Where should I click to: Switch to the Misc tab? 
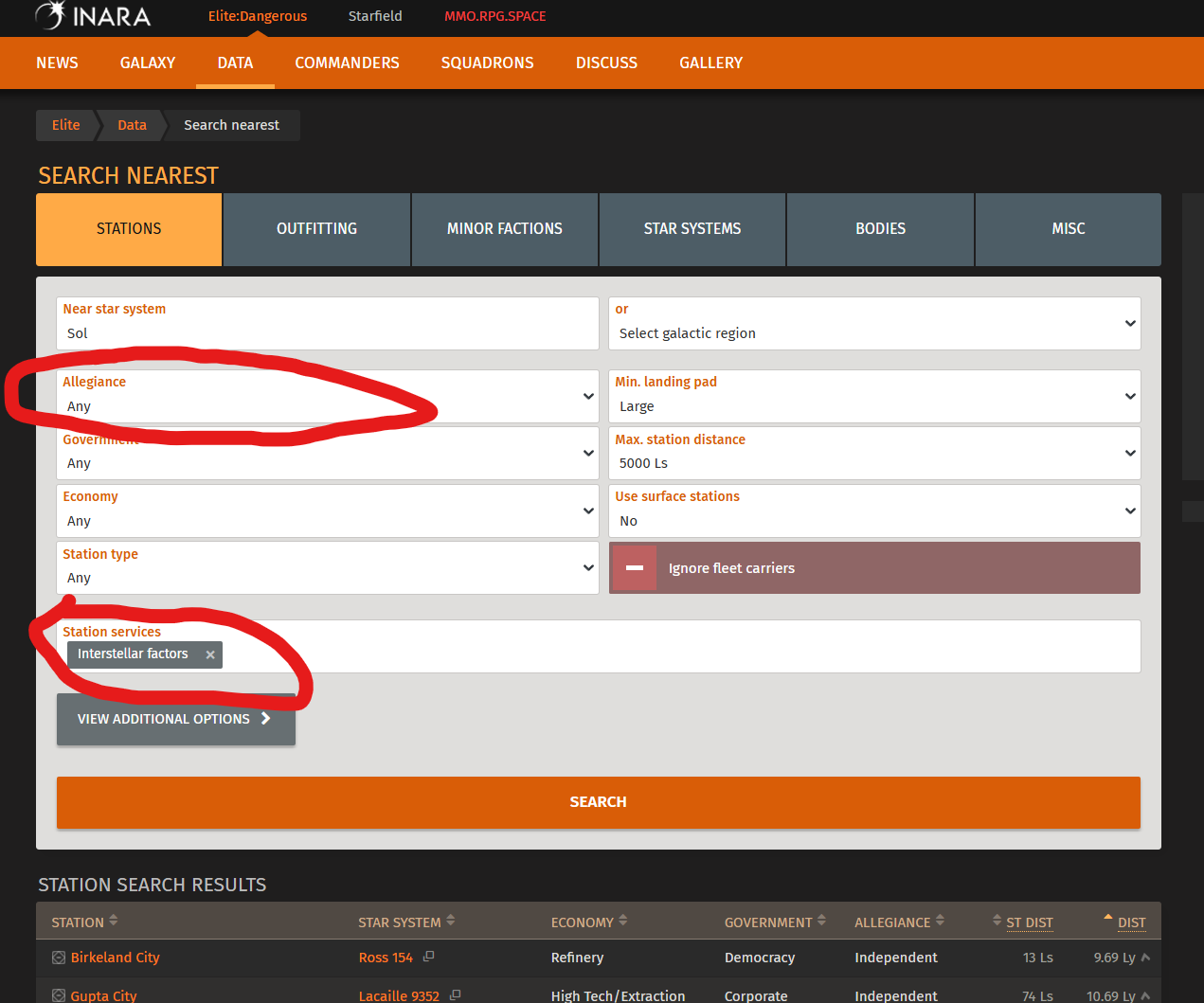coord(1069,229)
